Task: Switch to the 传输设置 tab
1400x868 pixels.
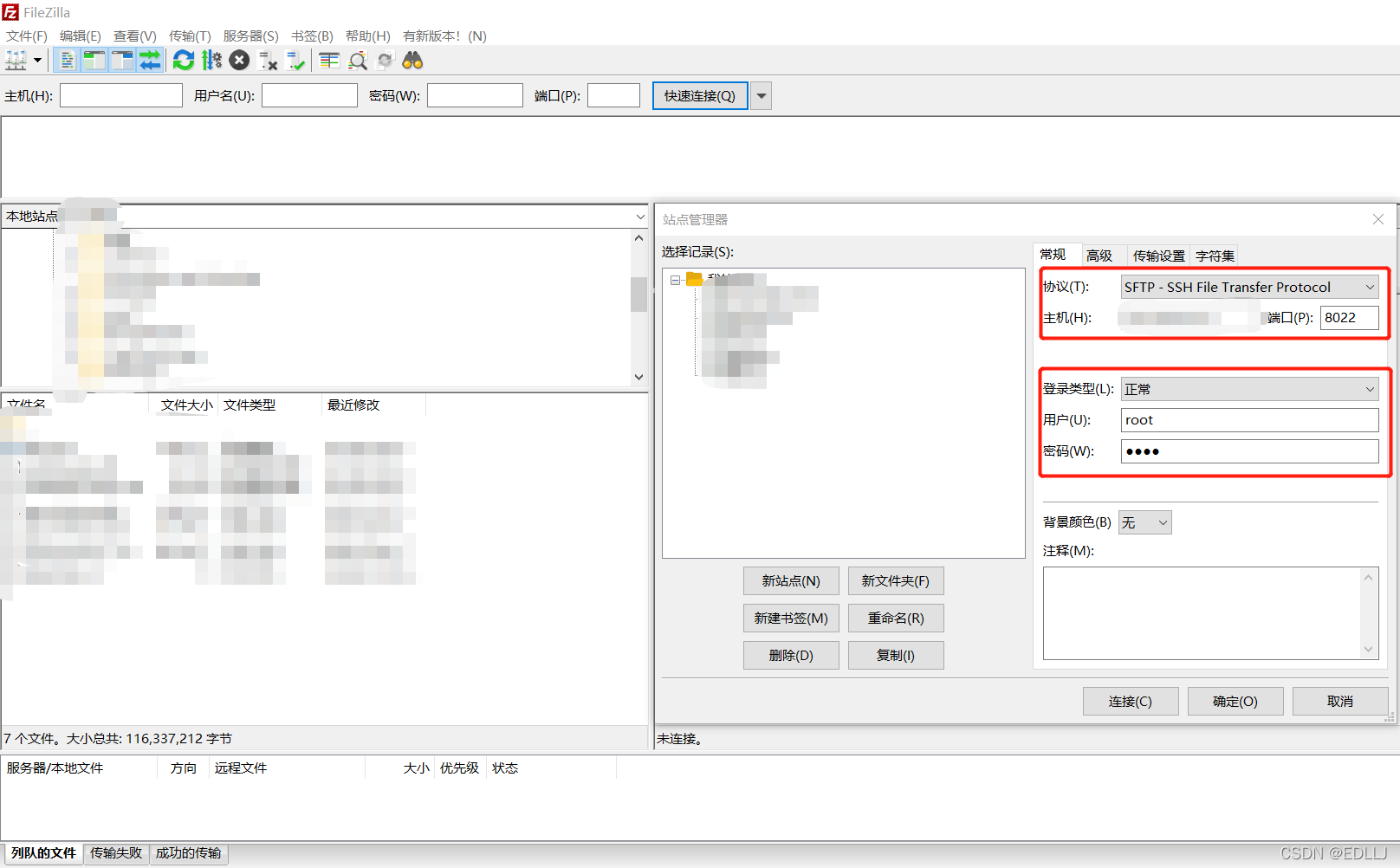Action: (x=1158, y=256)
